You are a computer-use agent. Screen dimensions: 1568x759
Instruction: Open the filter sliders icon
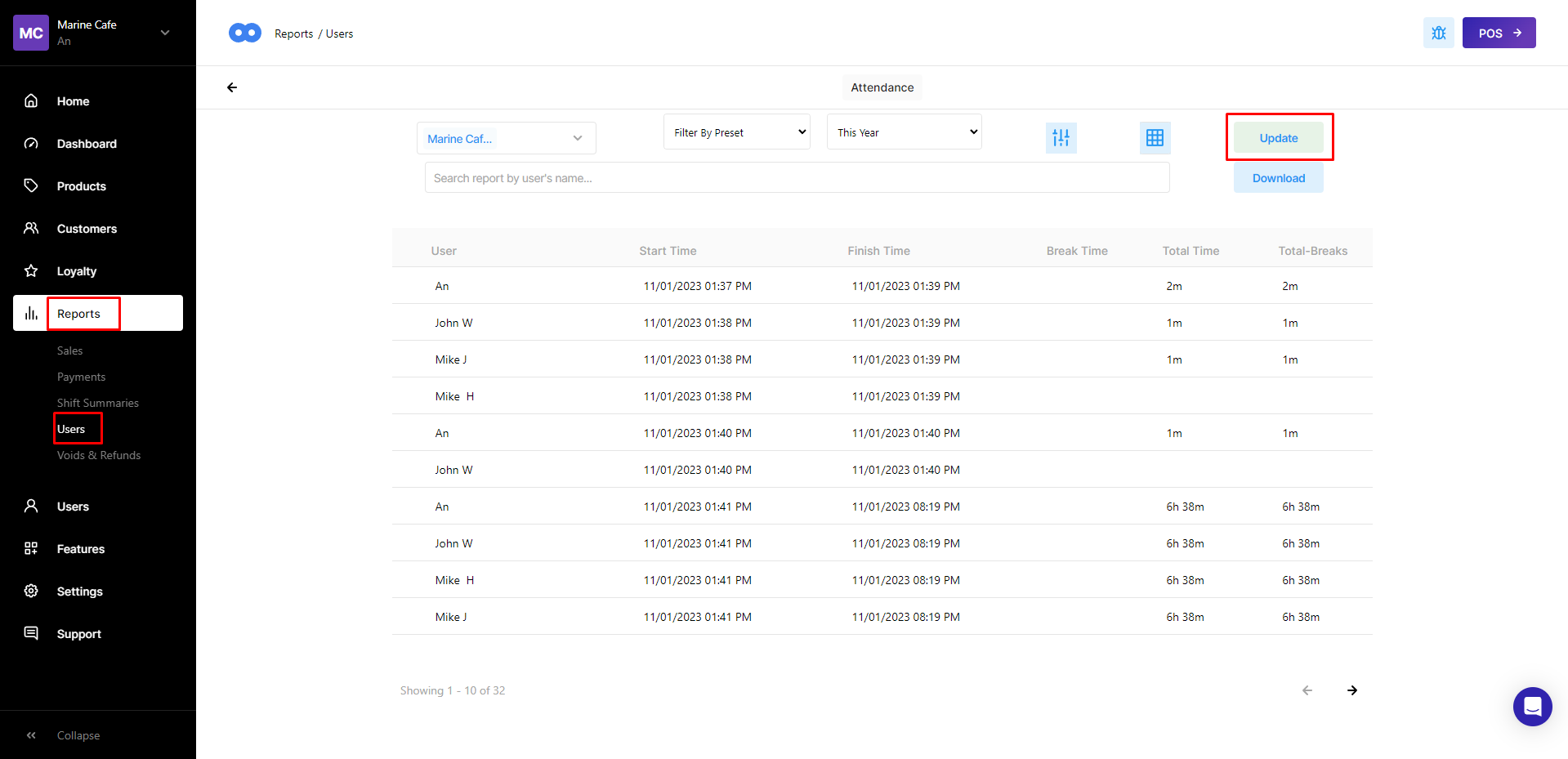(1061, 138)
